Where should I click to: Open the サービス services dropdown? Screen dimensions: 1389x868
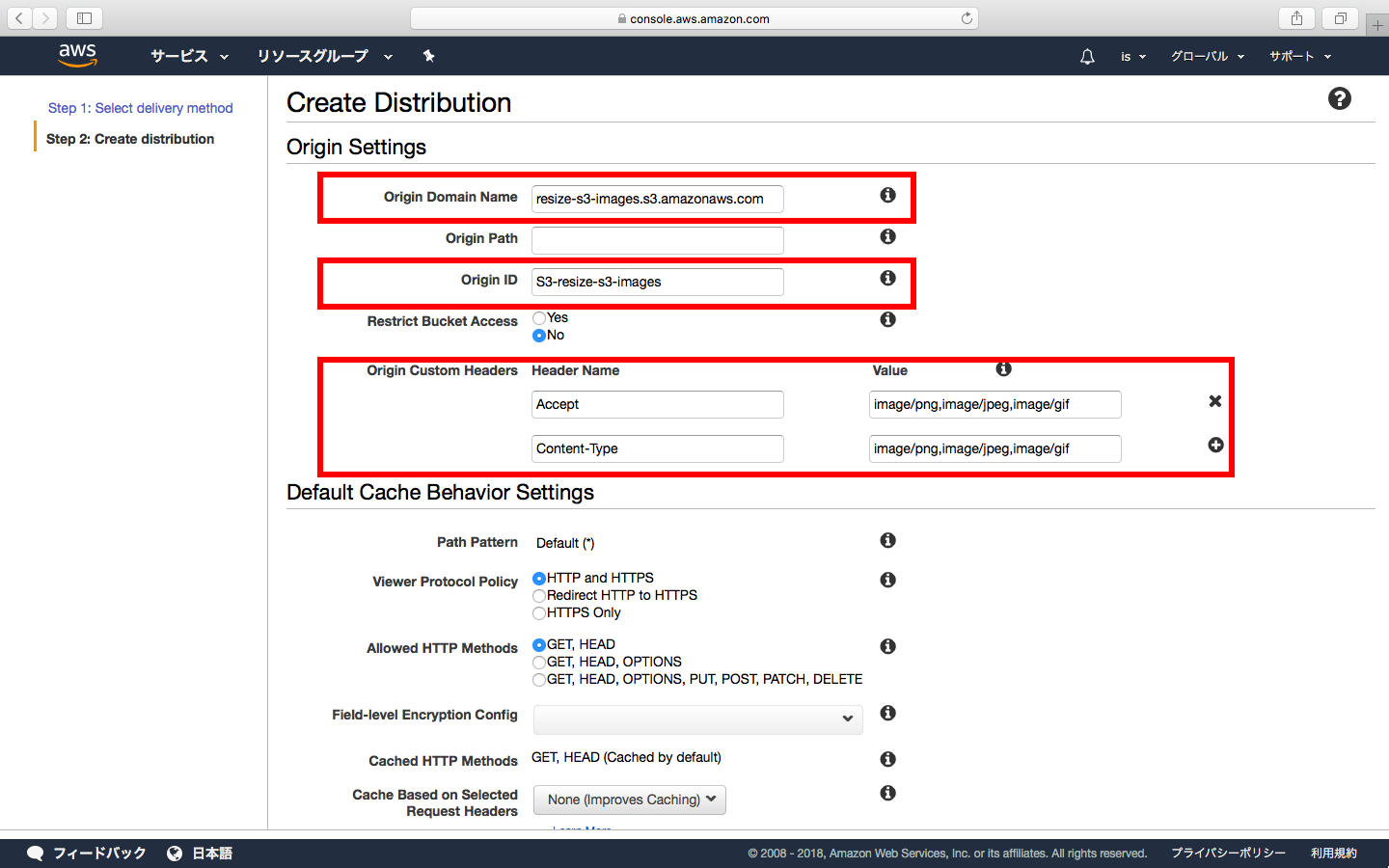click(x=189, y=56)
